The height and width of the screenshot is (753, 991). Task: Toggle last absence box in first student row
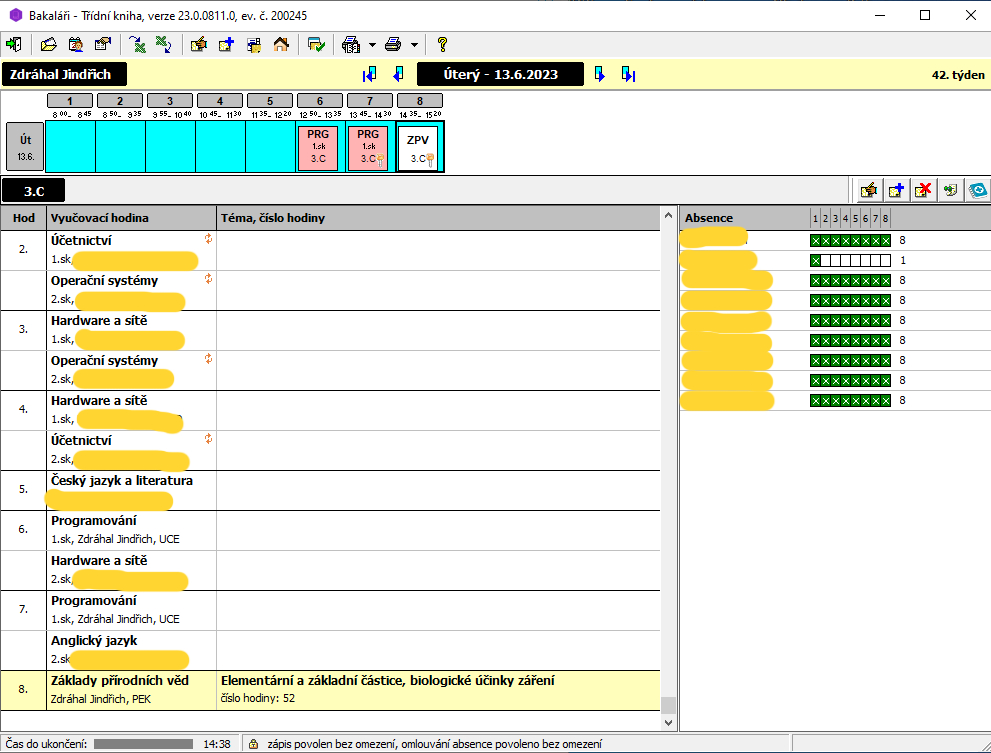[x=885, y=240]
